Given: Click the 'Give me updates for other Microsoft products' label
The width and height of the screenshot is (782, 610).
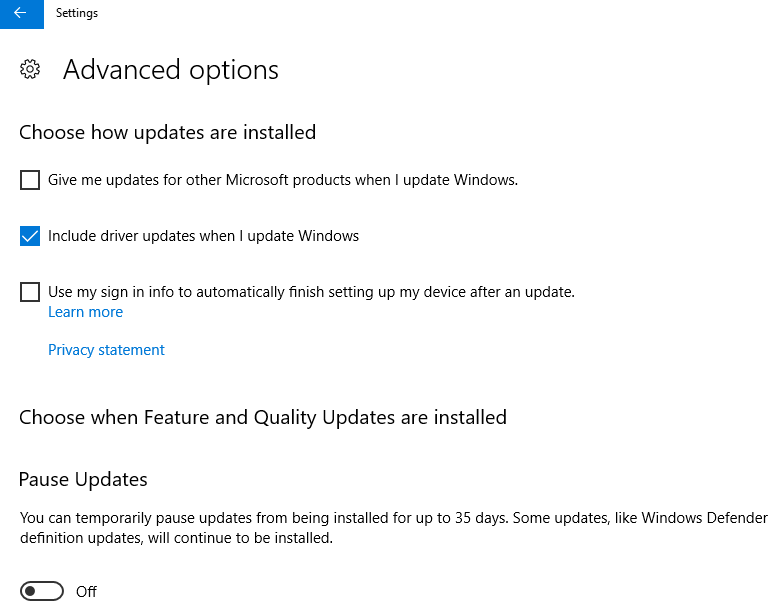Looking at the screenshot, I should tap(283, 180).
